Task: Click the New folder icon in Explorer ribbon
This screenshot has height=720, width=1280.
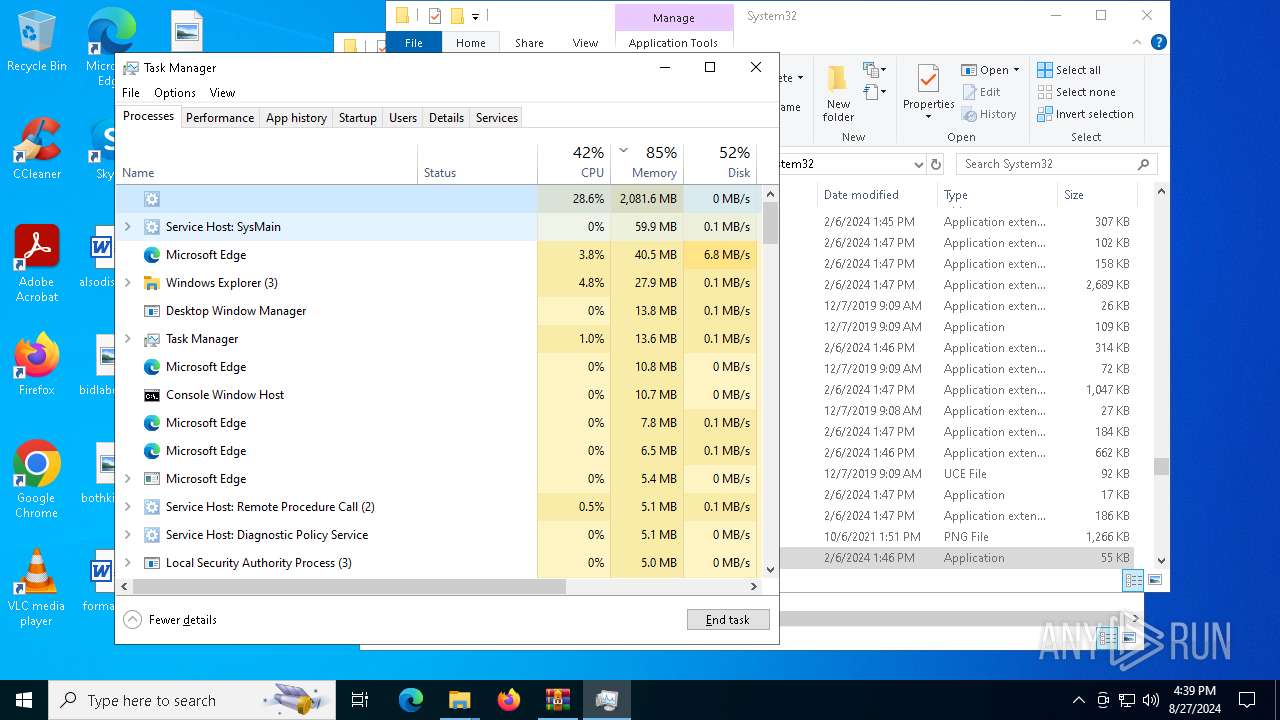Action: coord(838,92)
